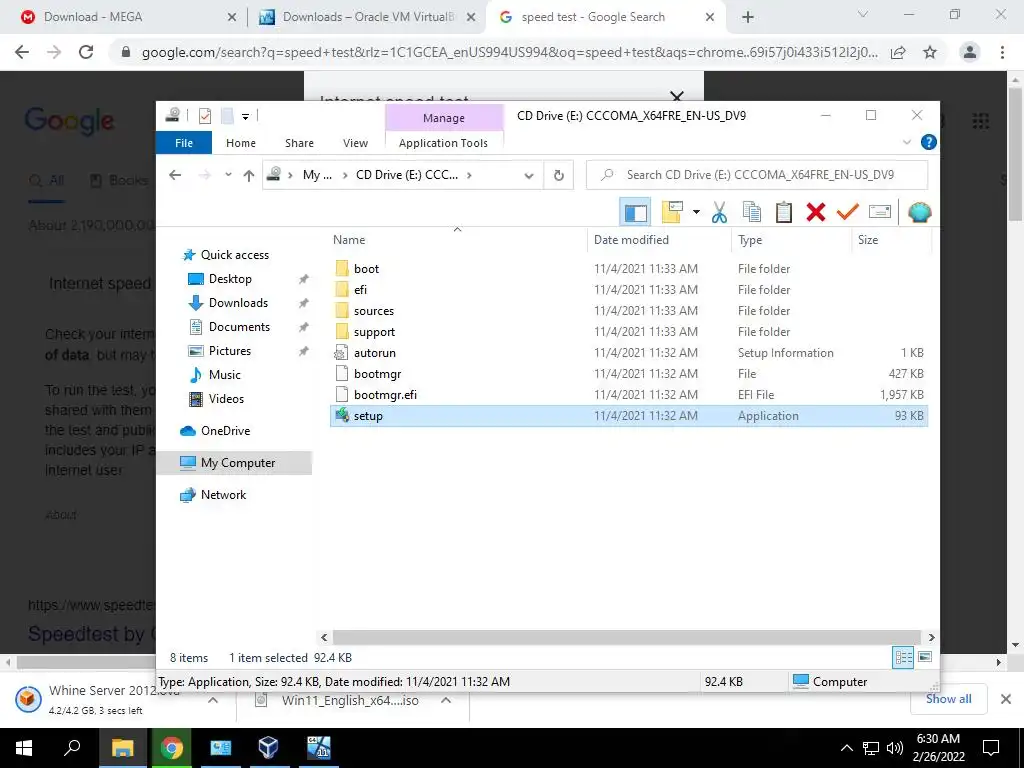The image size is (1024, 768).
Task: Click the Paste clipboard toolbar icon
Action: (x=784, y=212)
